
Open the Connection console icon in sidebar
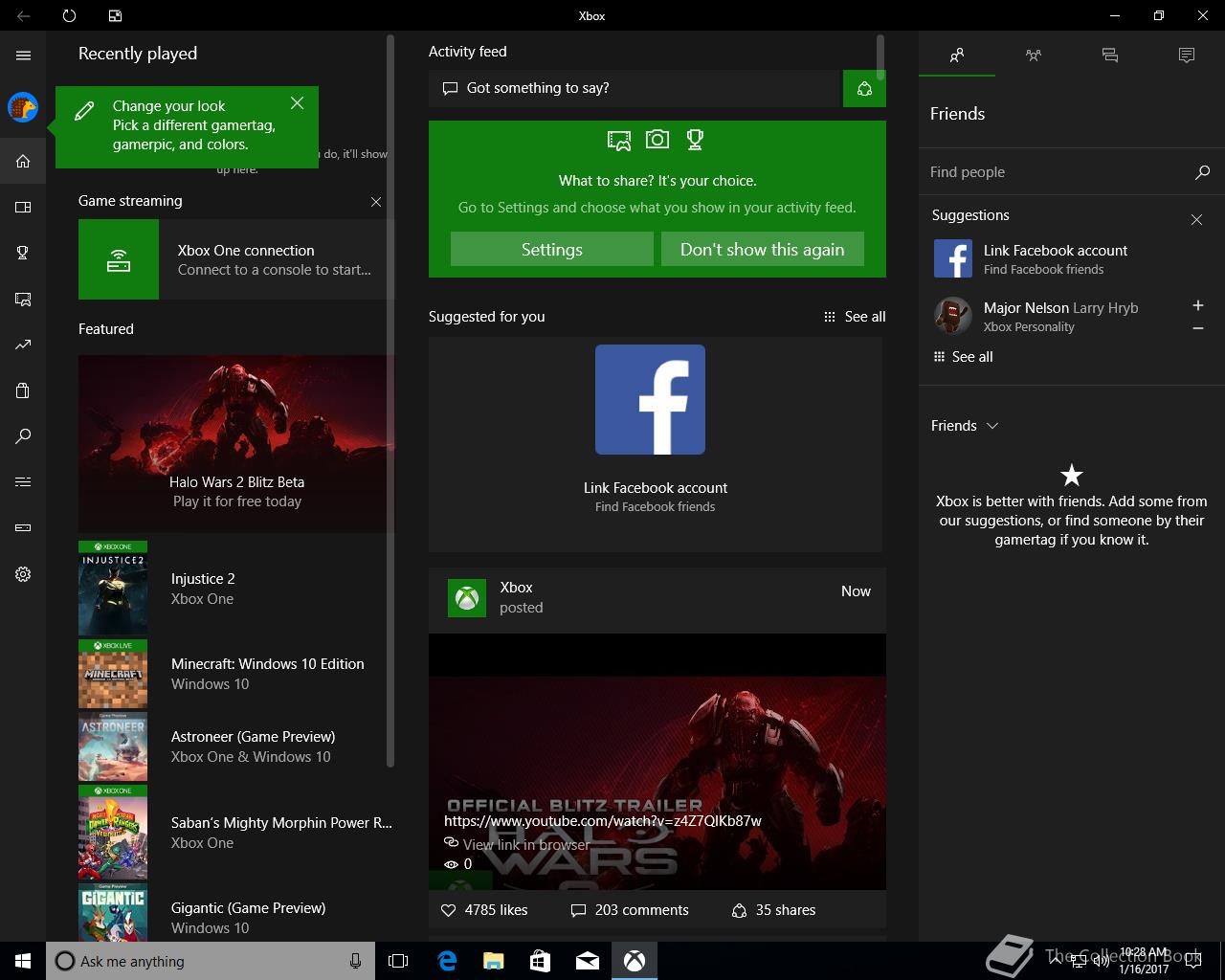tap(23, 527)
